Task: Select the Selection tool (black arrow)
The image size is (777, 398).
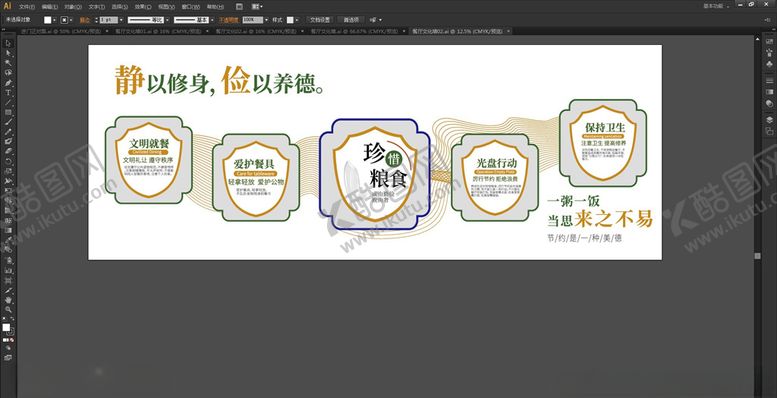Action: tap(8, 44)
